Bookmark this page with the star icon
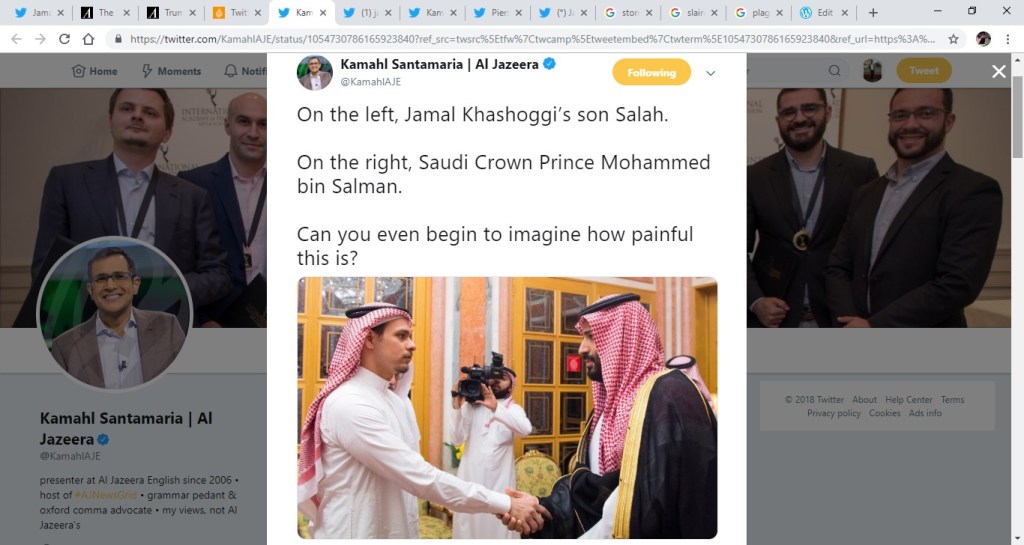The width and height of the screenshot is (1024, 545). click(x=954, y=39)
